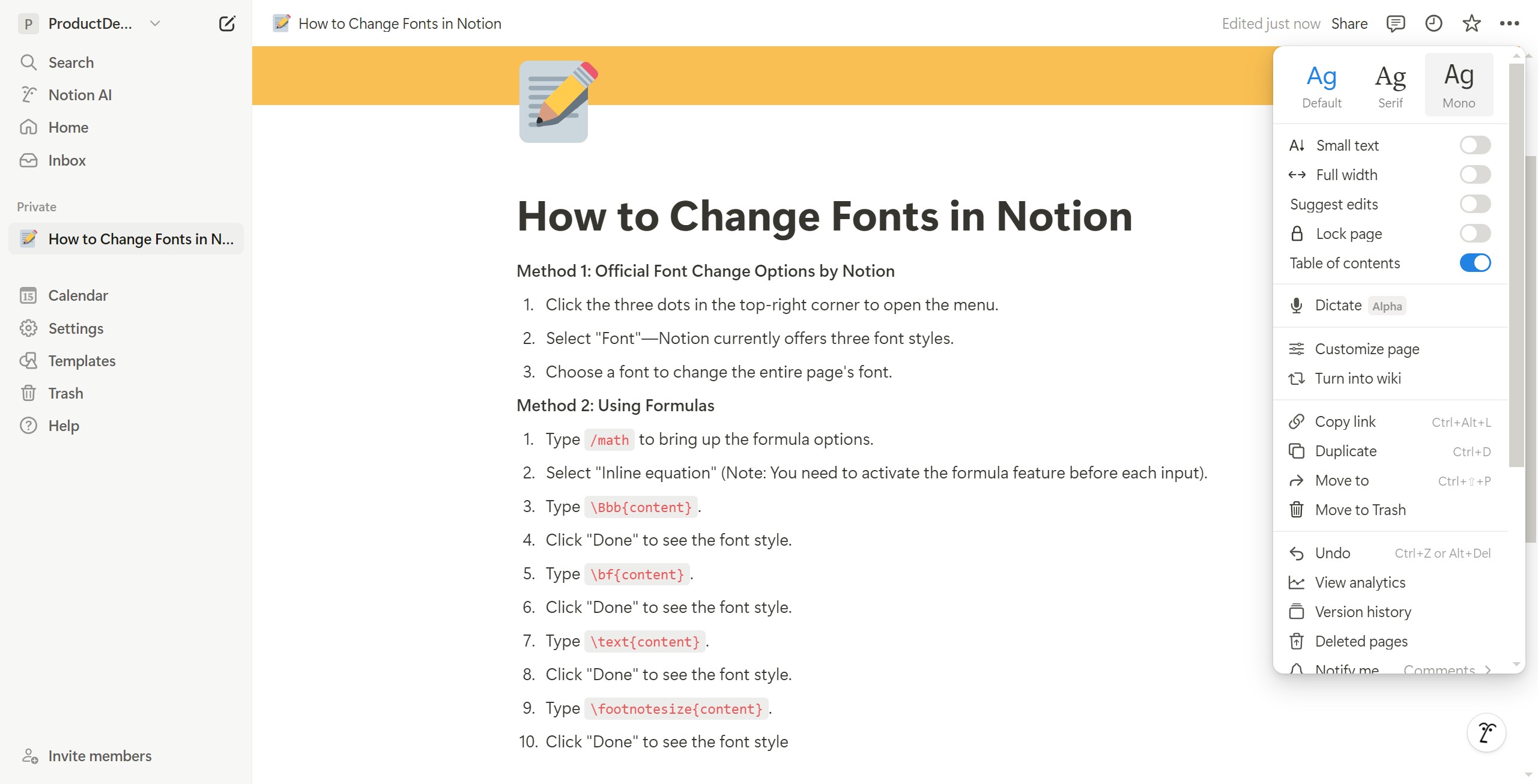This screenshot has width=1538, height=784.
Task: Open Deleted pages
Action: (x=1390, y=641)
